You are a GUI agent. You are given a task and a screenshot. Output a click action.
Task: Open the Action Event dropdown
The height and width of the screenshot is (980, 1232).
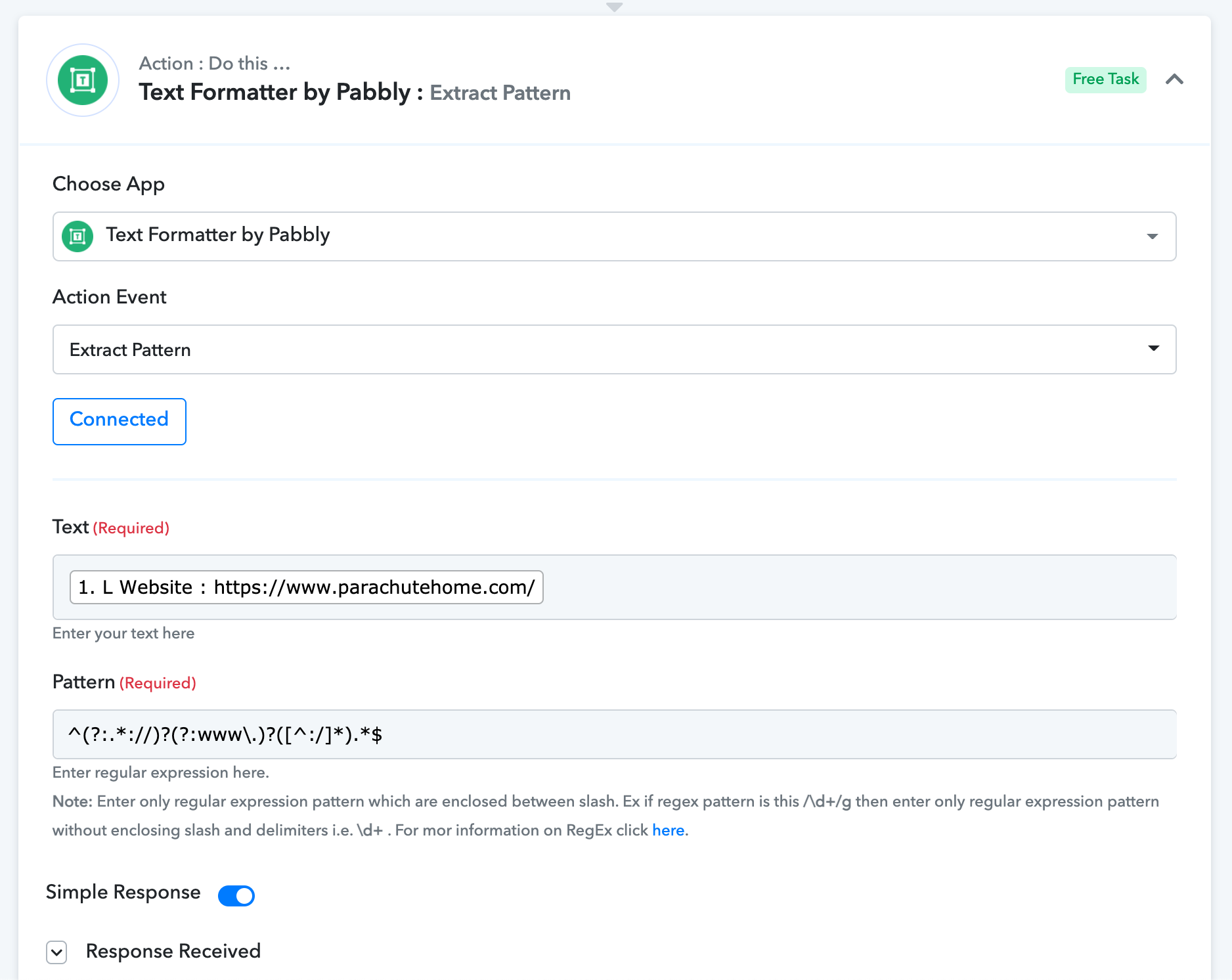(614, 349)
